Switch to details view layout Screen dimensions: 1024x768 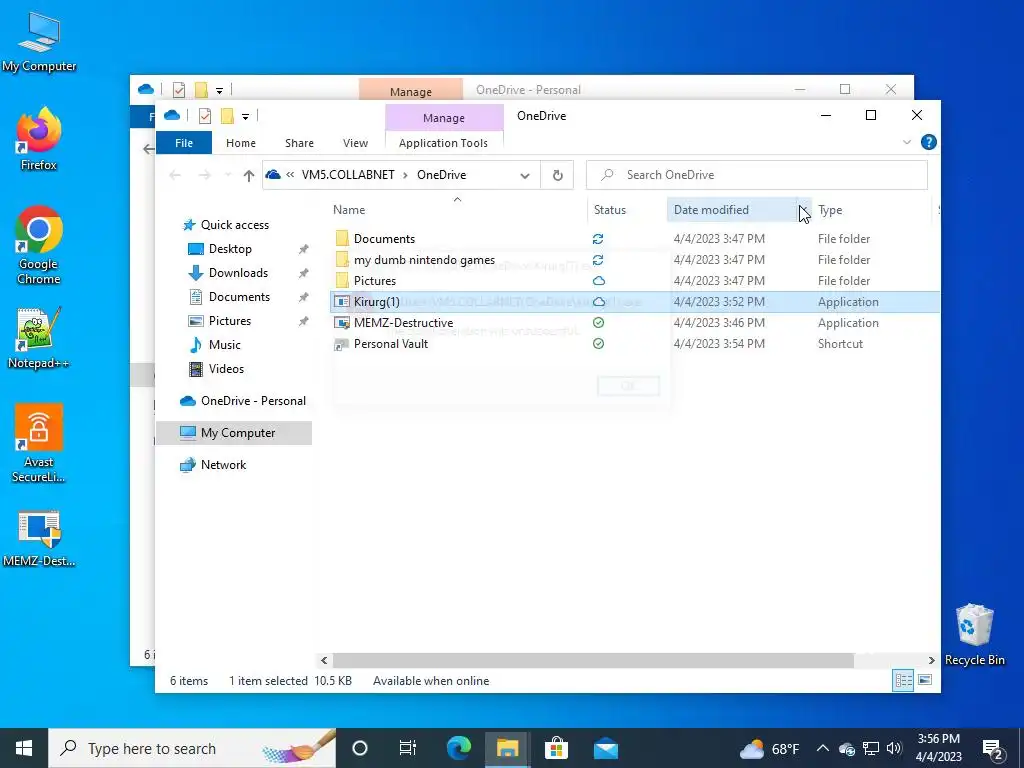(x=903, y=680)
